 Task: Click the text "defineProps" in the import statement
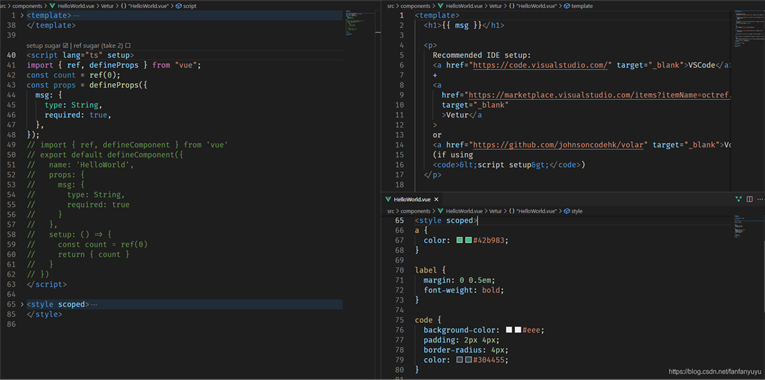tap(113, 65)
